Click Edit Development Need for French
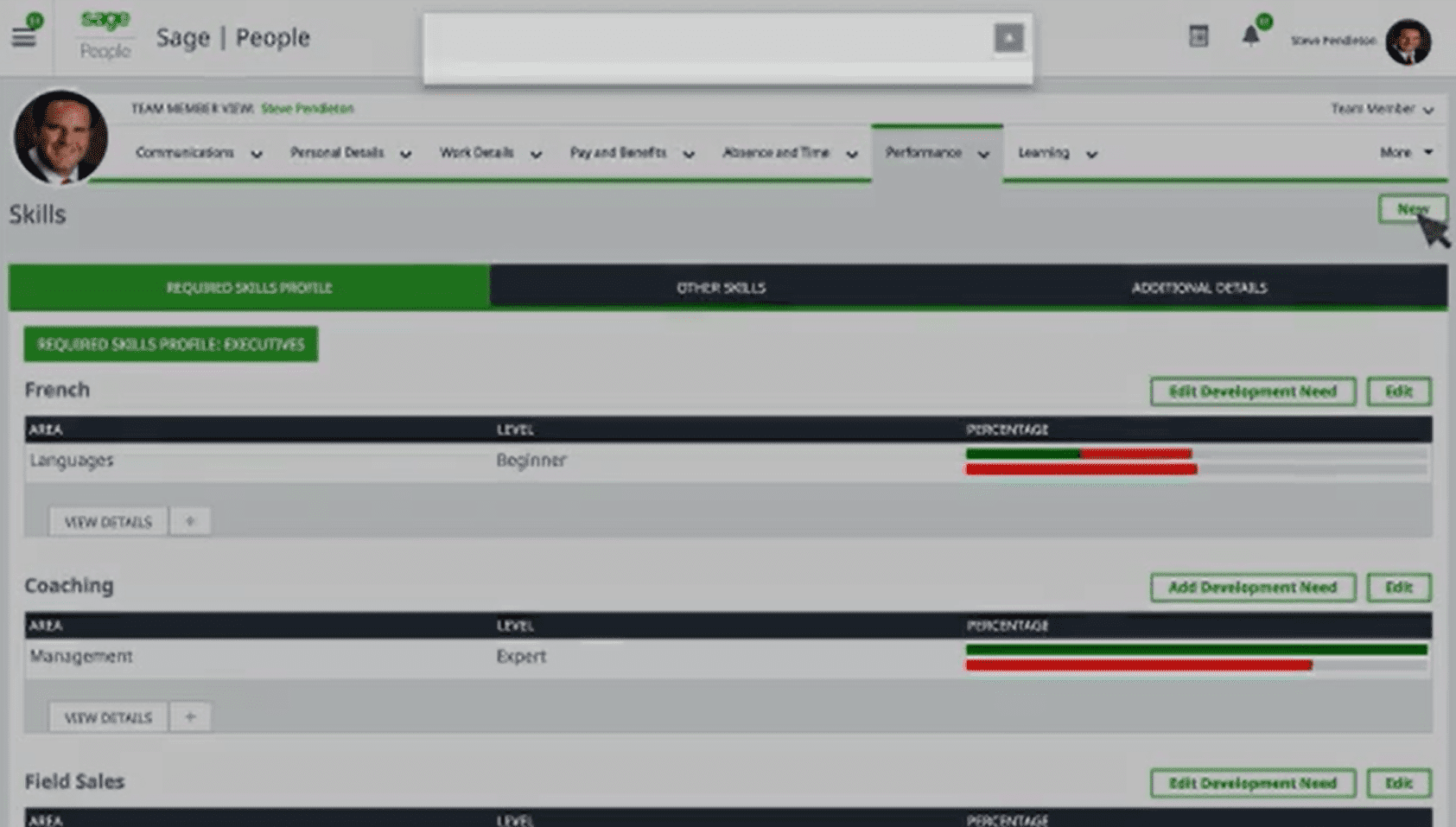 pos(1252,391)
